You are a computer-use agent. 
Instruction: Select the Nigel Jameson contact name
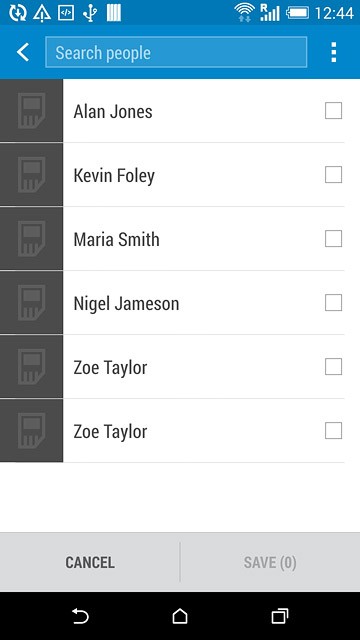(126, 304)
